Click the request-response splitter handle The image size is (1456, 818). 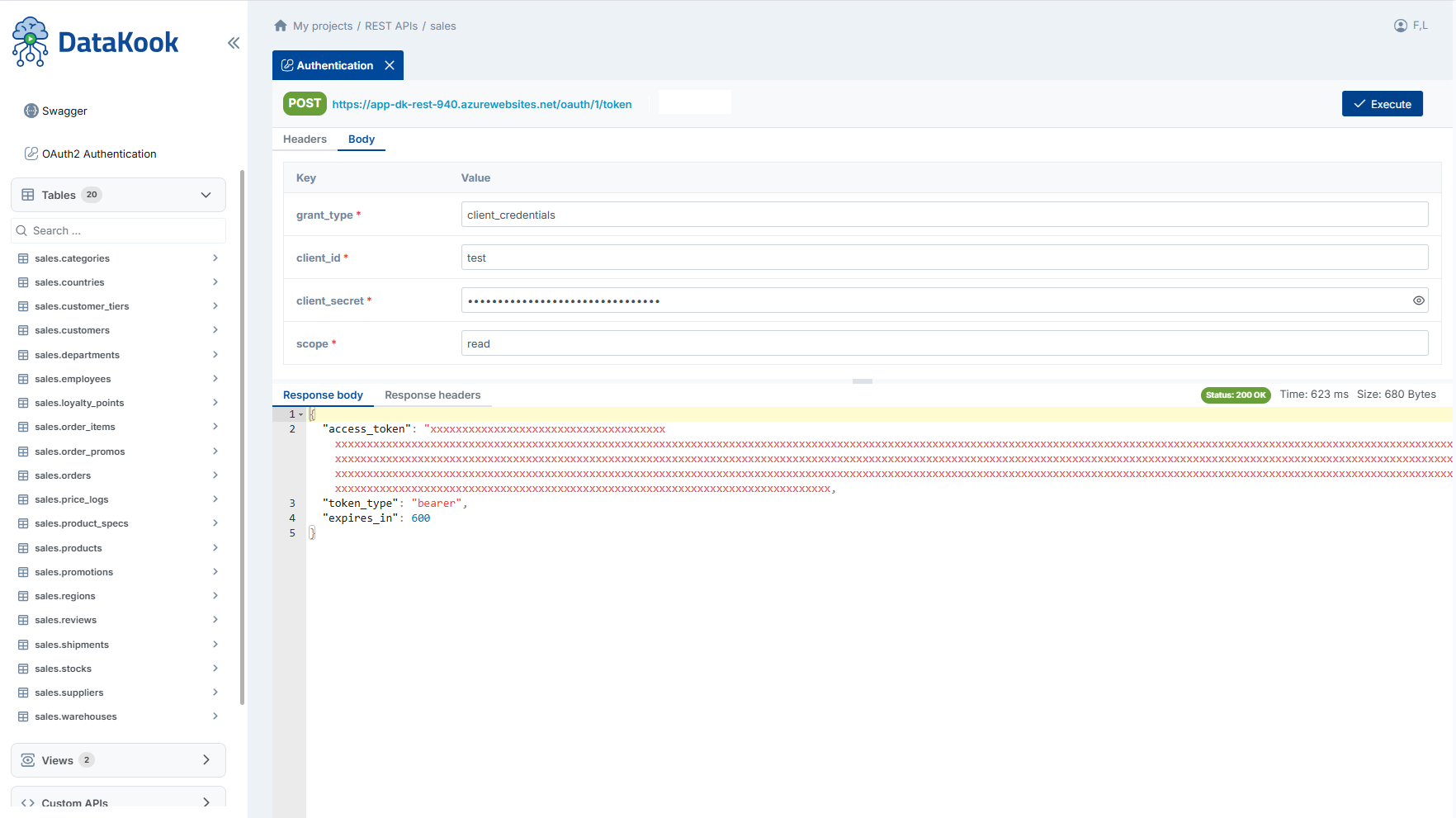[863, 381]
